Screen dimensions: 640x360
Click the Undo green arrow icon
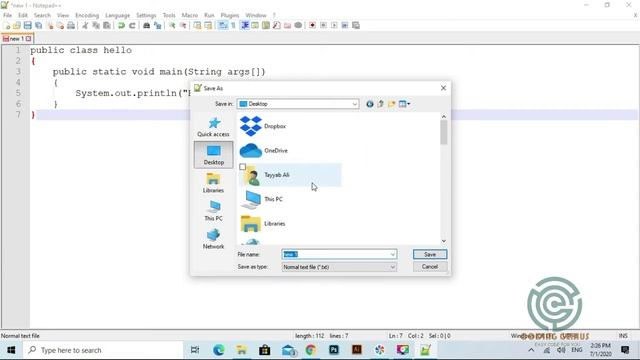click(121, 25)
